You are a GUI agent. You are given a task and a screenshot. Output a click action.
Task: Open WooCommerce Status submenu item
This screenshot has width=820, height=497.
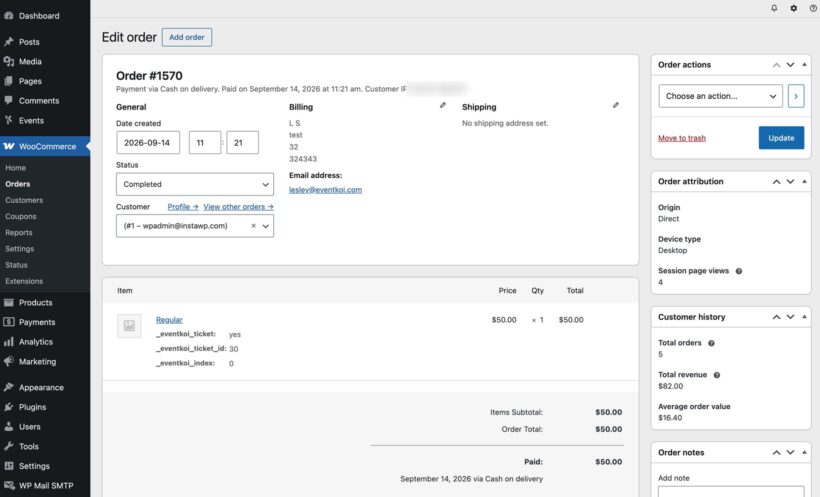click(16, 265)
